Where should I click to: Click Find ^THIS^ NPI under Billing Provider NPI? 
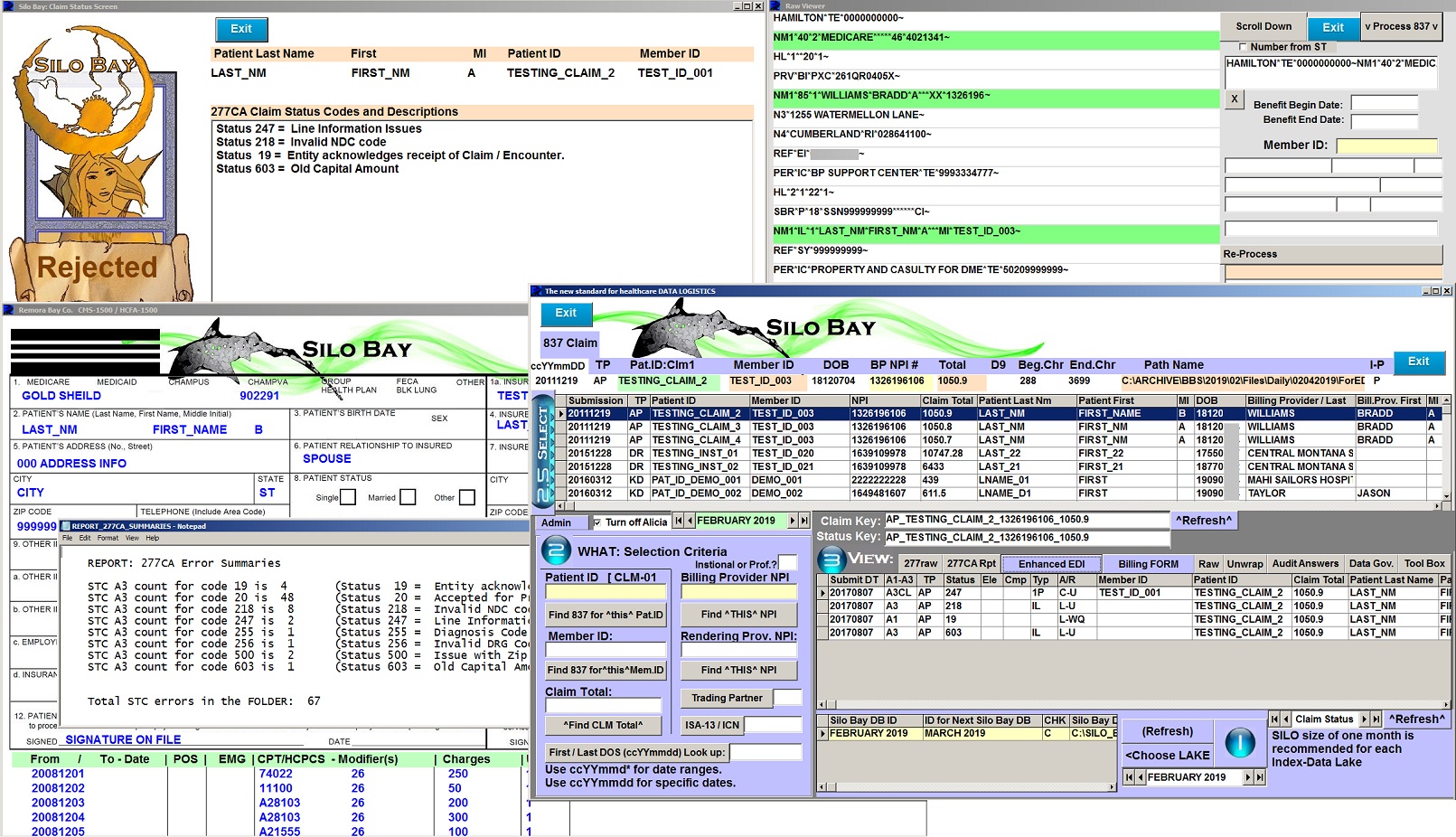(738, 615)
